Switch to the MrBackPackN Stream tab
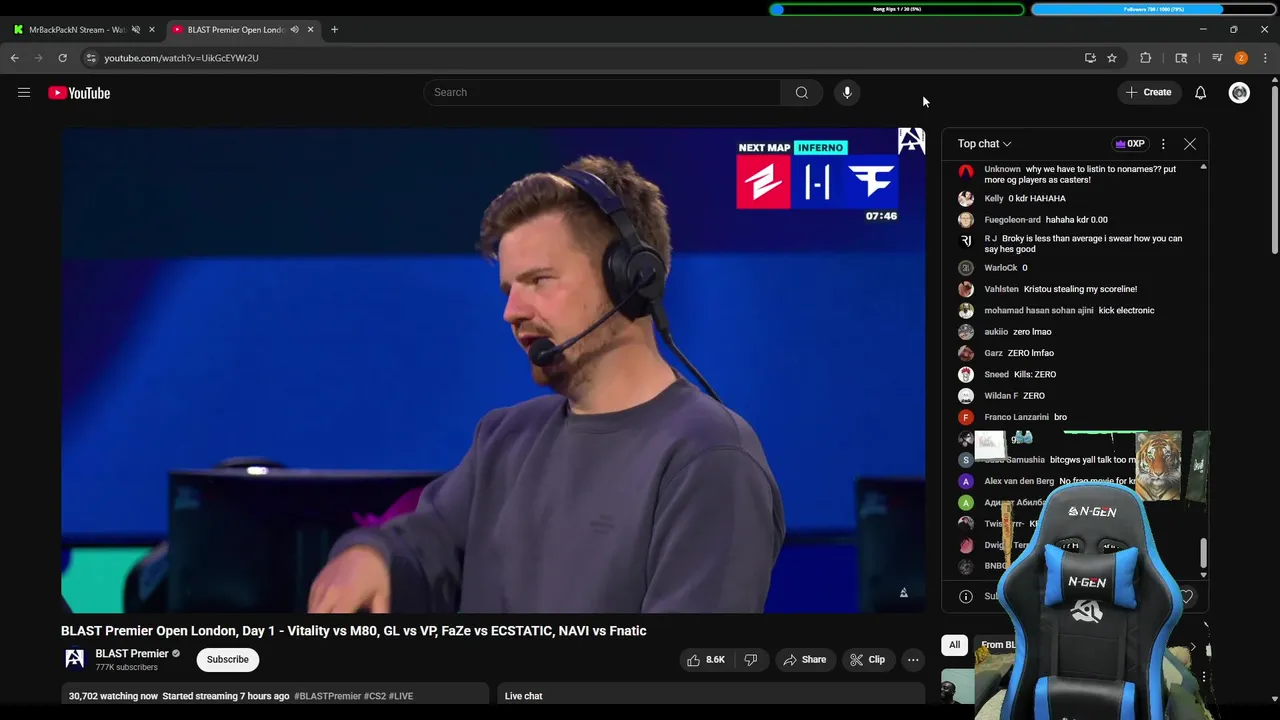The width and height of the screenshot is (1280, 720). (x=75, y=30)
